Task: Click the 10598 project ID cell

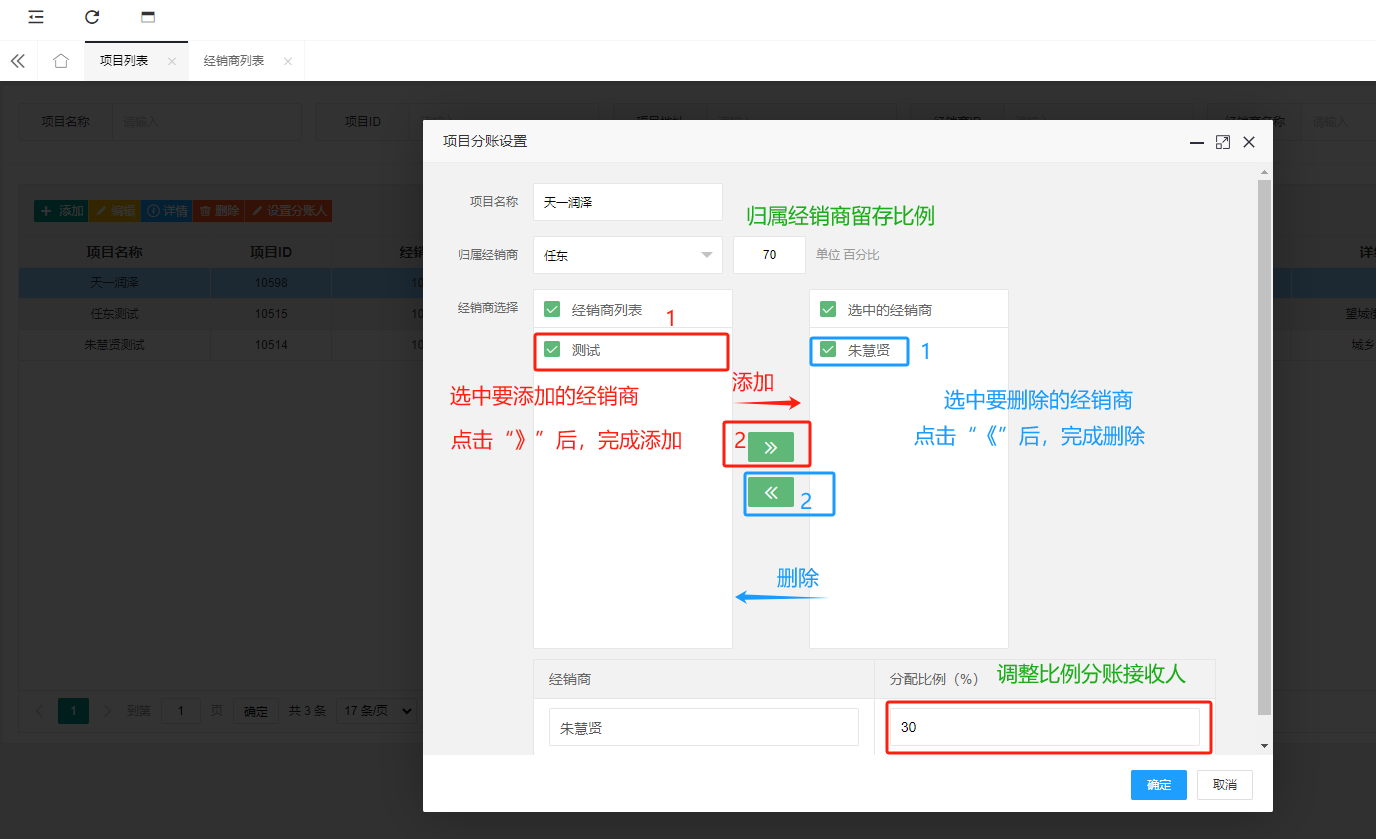Action: [x=271, y=283]
